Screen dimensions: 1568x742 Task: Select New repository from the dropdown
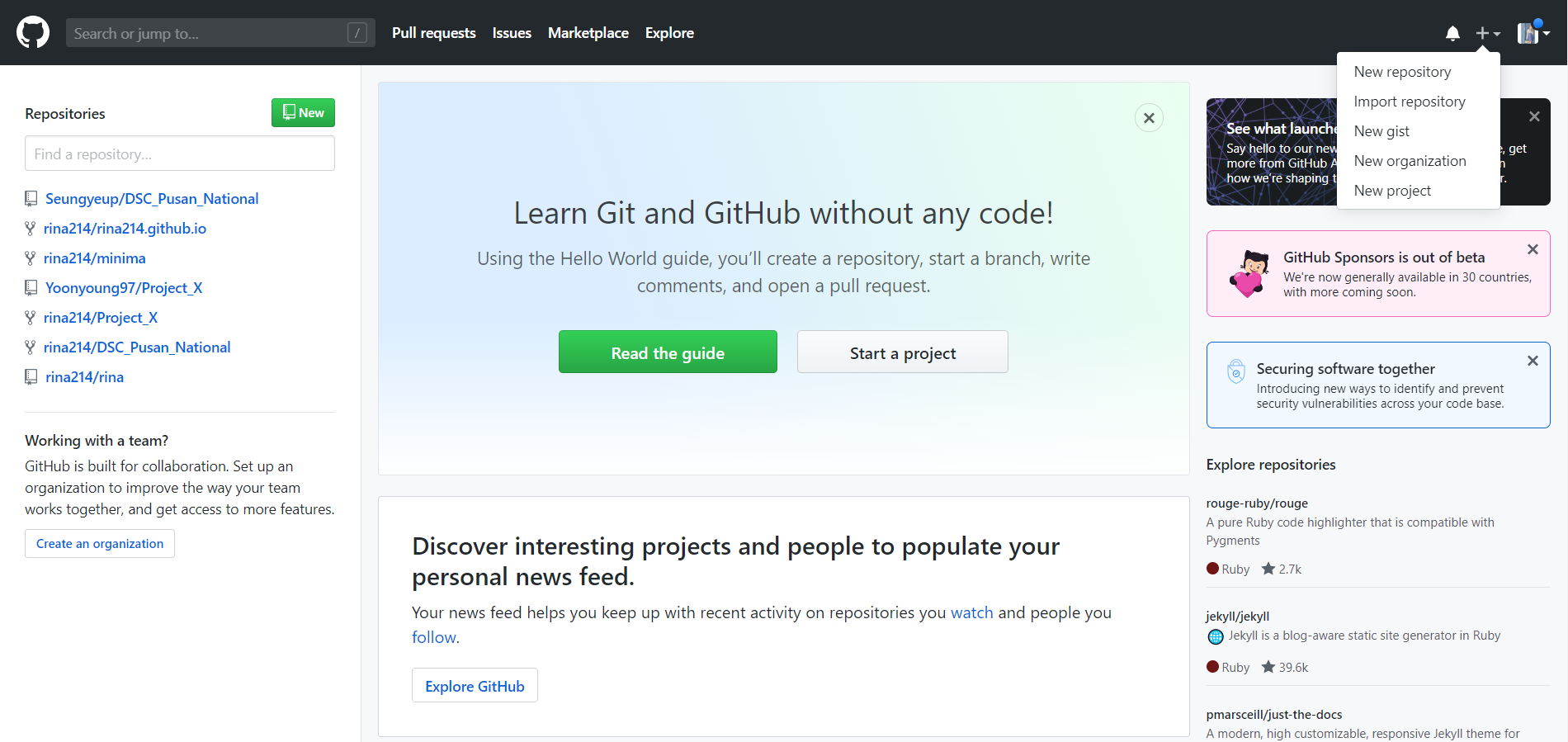coord(1419,72)
